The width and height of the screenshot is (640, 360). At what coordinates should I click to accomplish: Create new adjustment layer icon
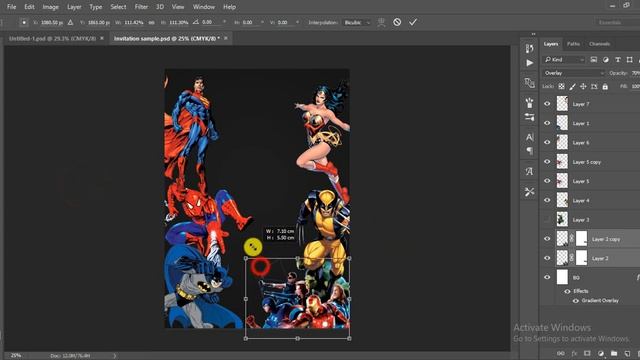click(600, 353)
